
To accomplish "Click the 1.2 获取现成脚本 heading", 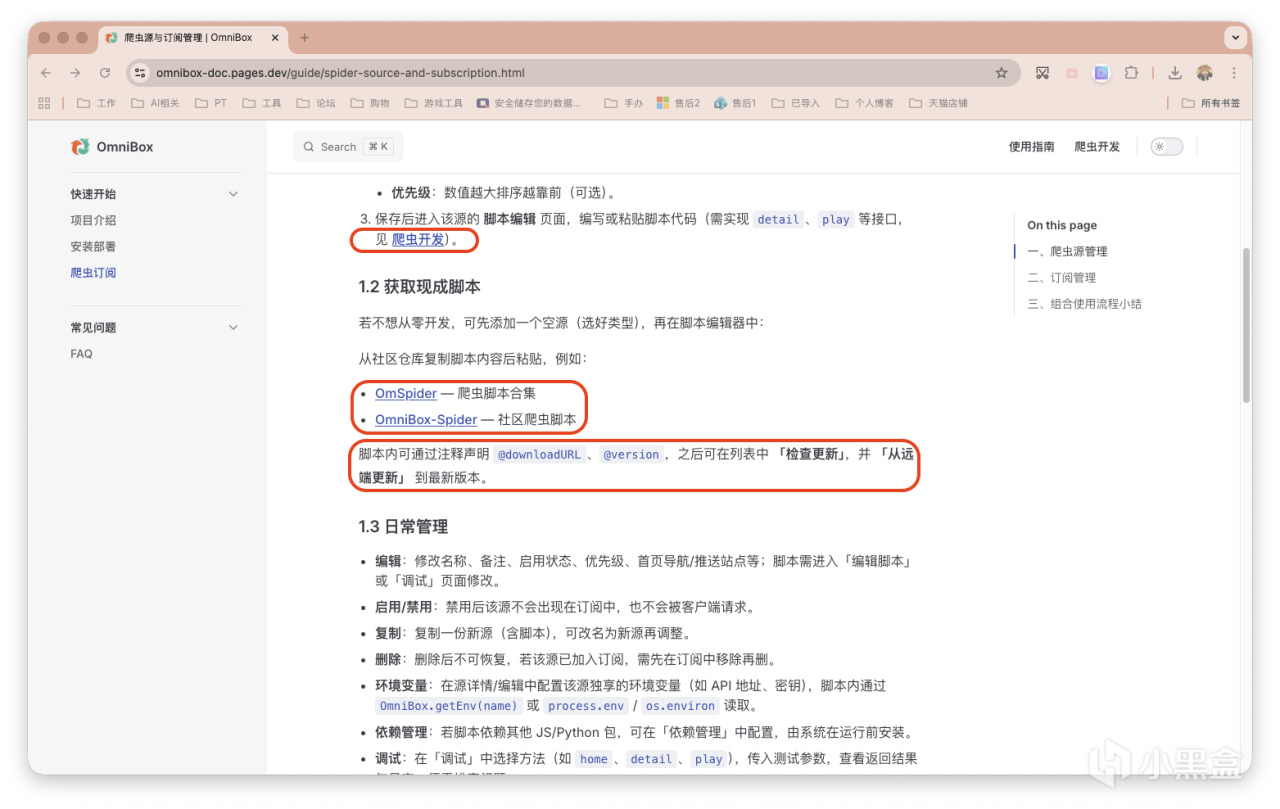I will [x=419, y=287].
